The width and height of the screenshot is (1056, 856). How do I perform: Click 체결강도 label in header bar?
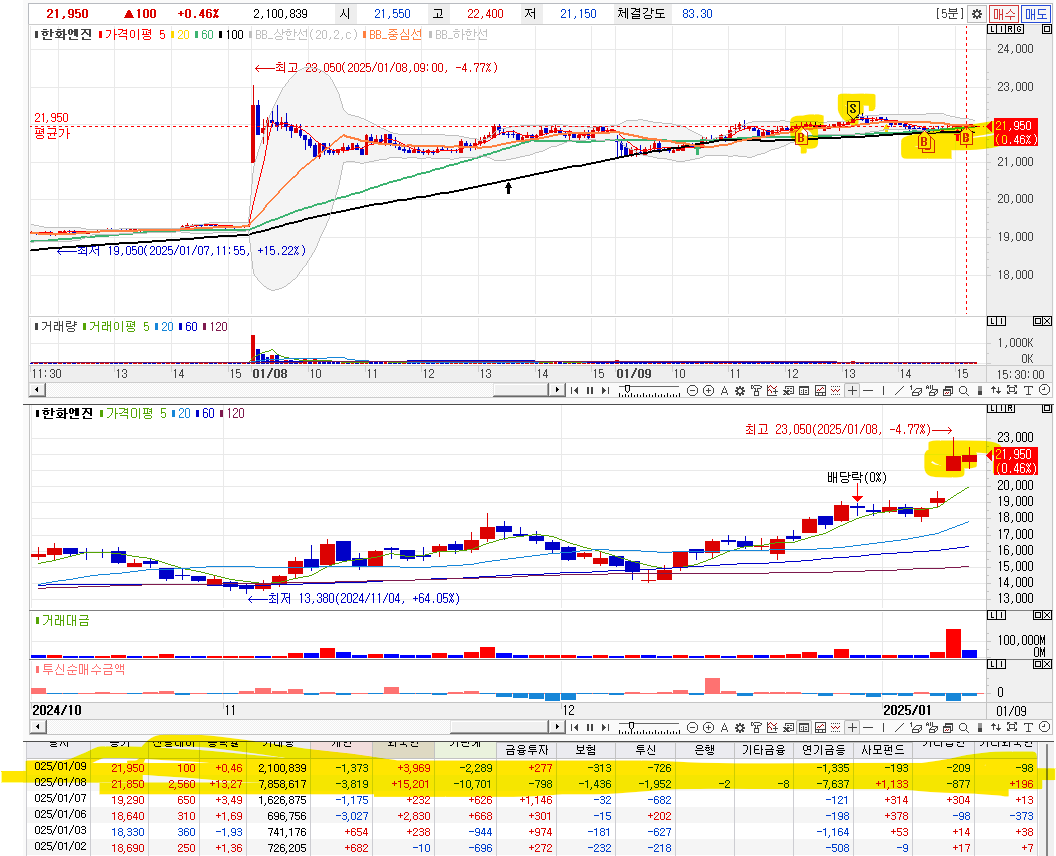click(641, 13)
